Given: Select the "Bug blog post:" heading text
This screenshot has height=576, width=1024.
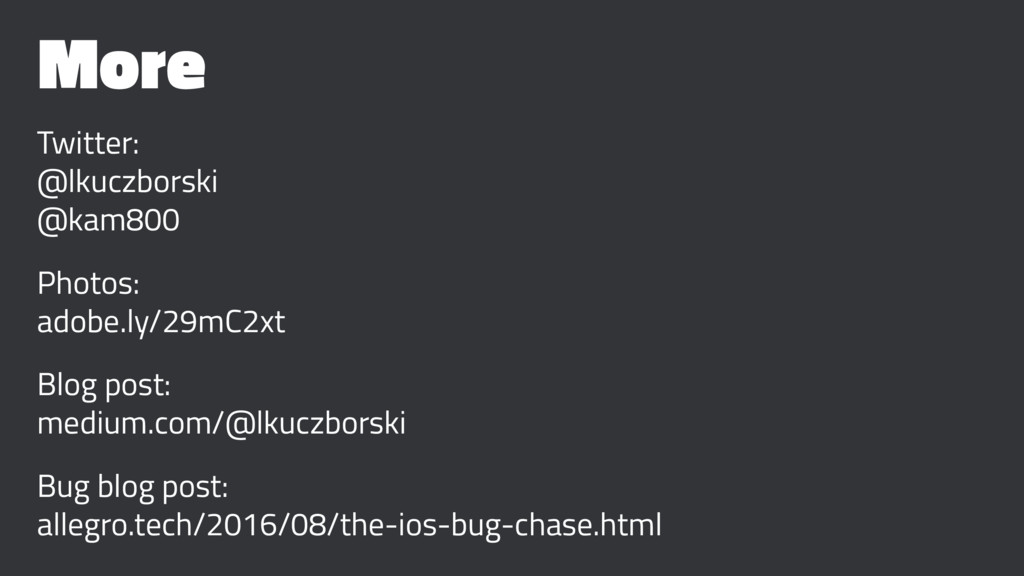Looking at the screenshot, I should tap(133, 487).
